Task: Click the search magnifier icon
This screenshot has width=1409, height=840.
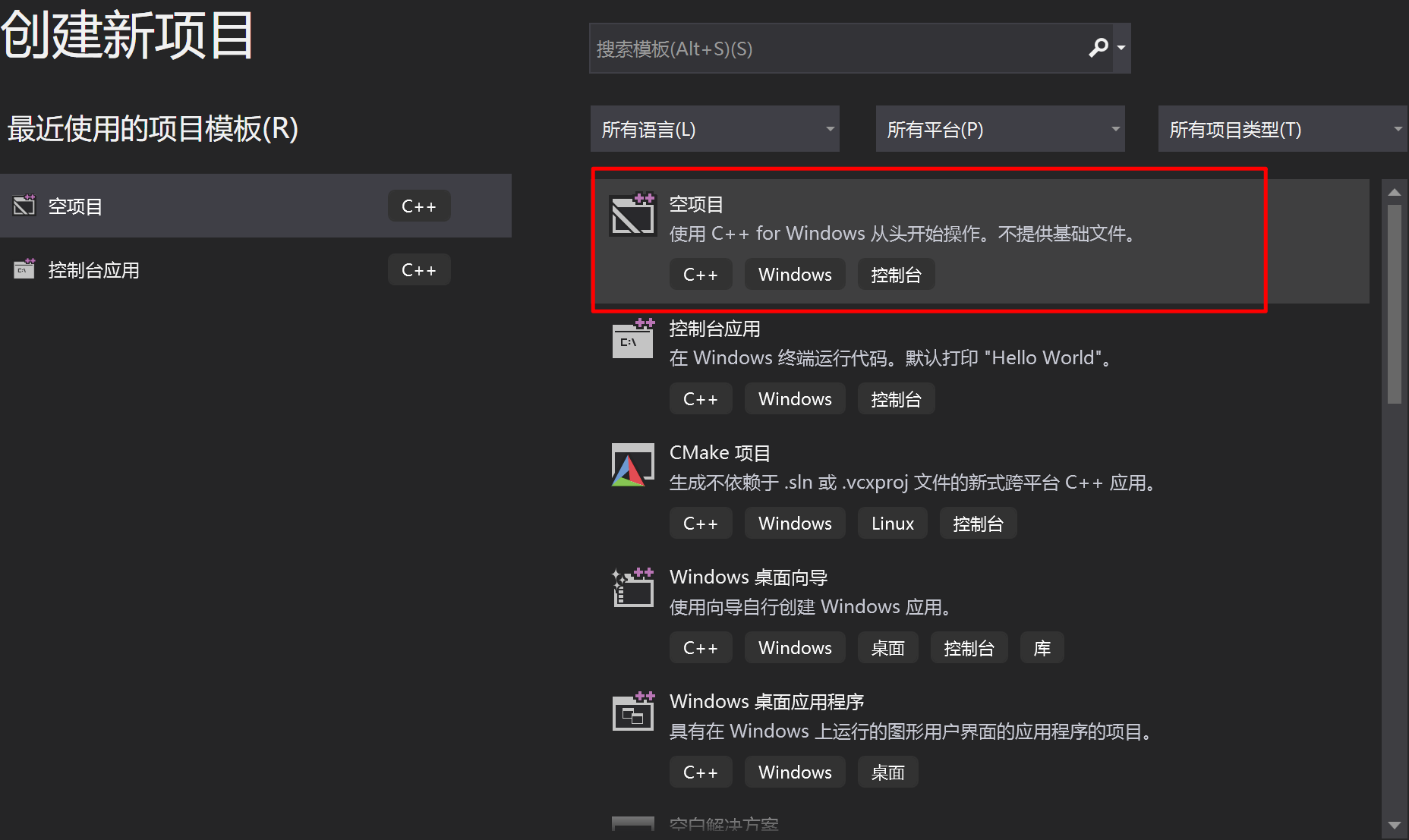Action: coord(1098,48)
